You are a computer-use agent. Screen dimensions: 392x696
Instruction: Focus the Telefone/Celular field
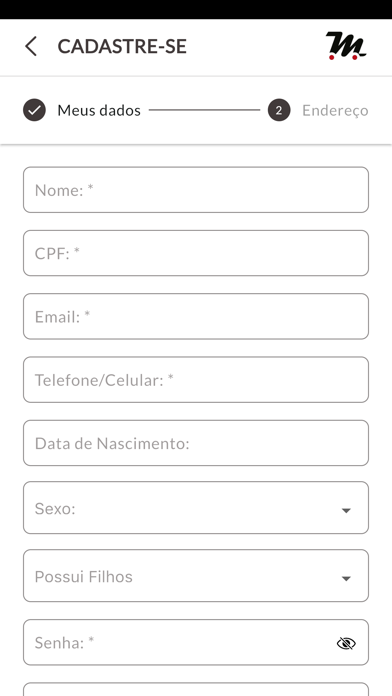pos(196,380)
